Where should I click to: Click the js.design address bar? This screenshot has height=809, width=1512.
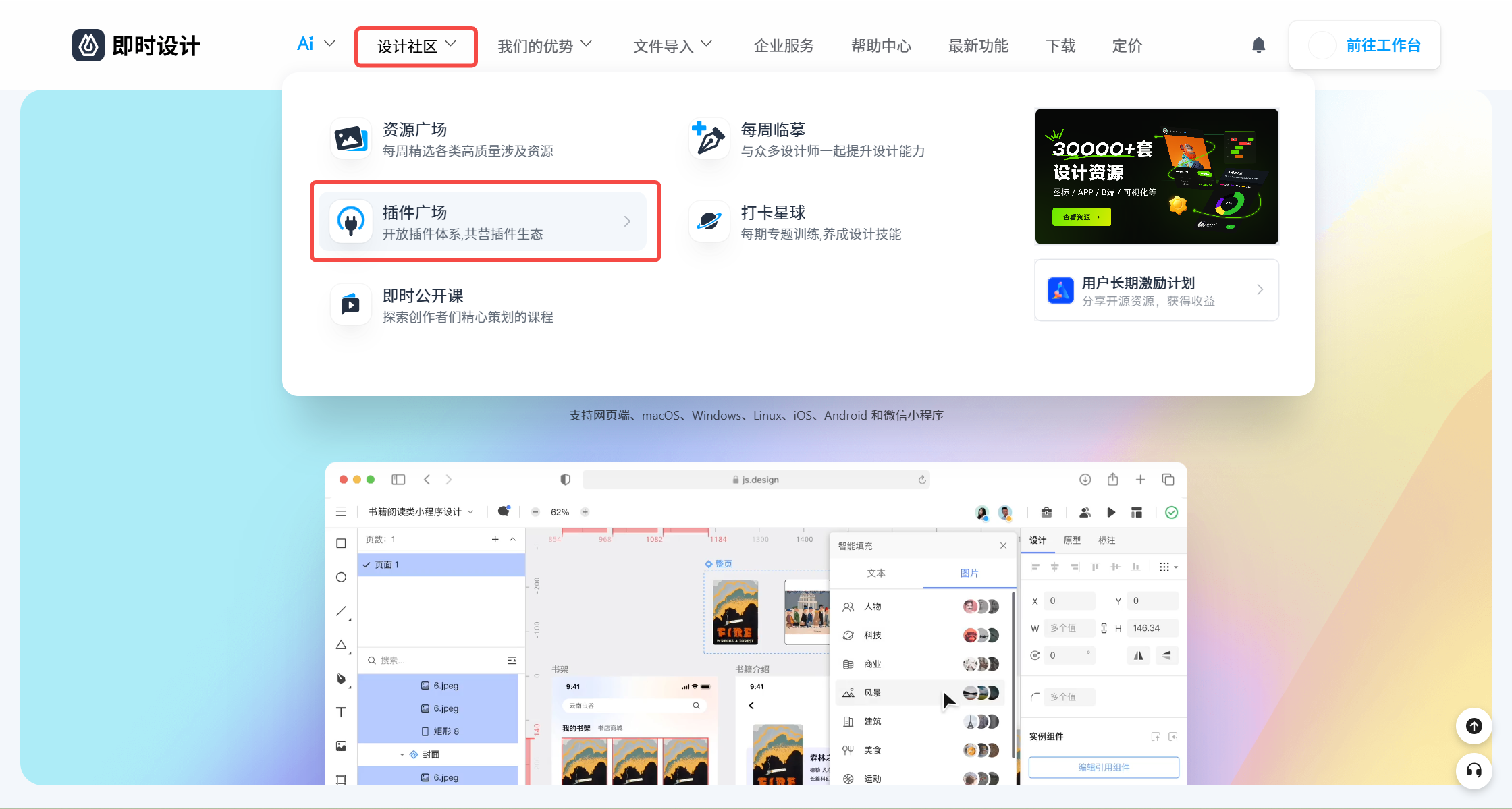(756, 480)
